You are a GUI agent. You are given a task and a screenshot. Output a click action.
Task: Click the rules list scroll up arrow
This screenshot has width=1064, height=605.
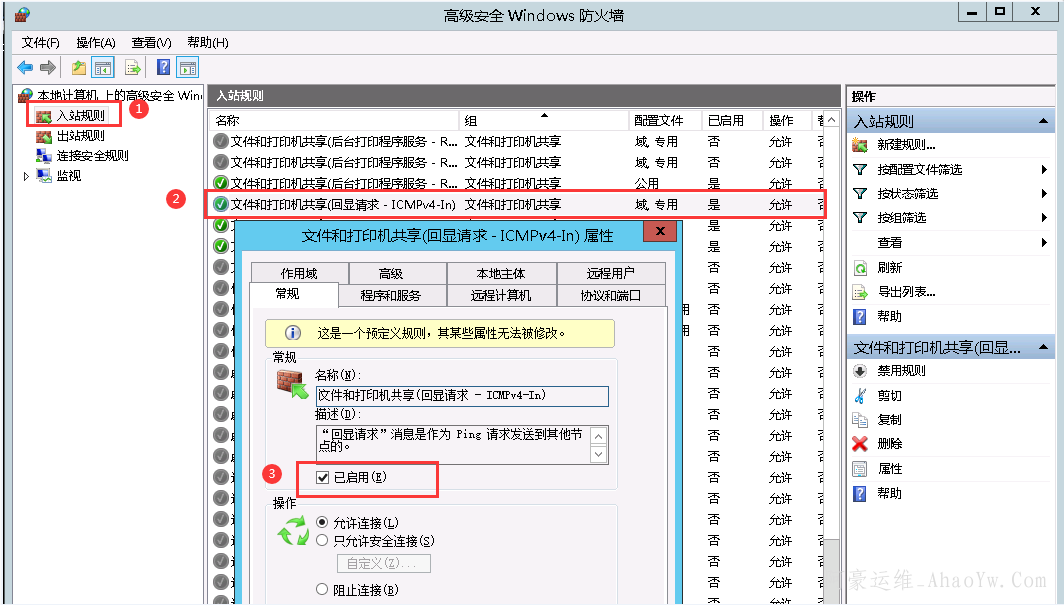pos(831,121)
